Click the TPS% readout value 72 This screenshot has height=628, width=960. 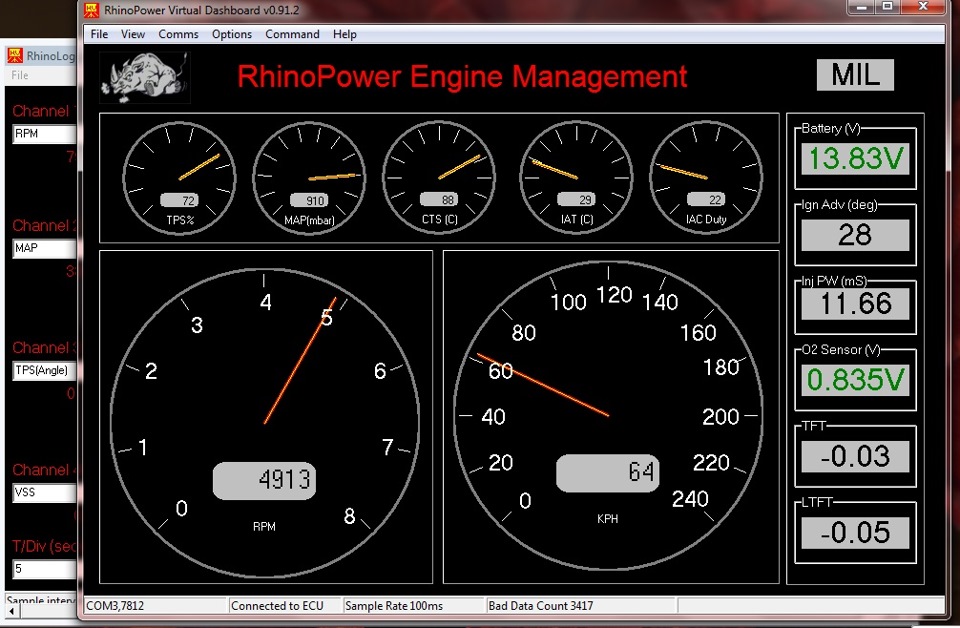[x=179, y=200]
